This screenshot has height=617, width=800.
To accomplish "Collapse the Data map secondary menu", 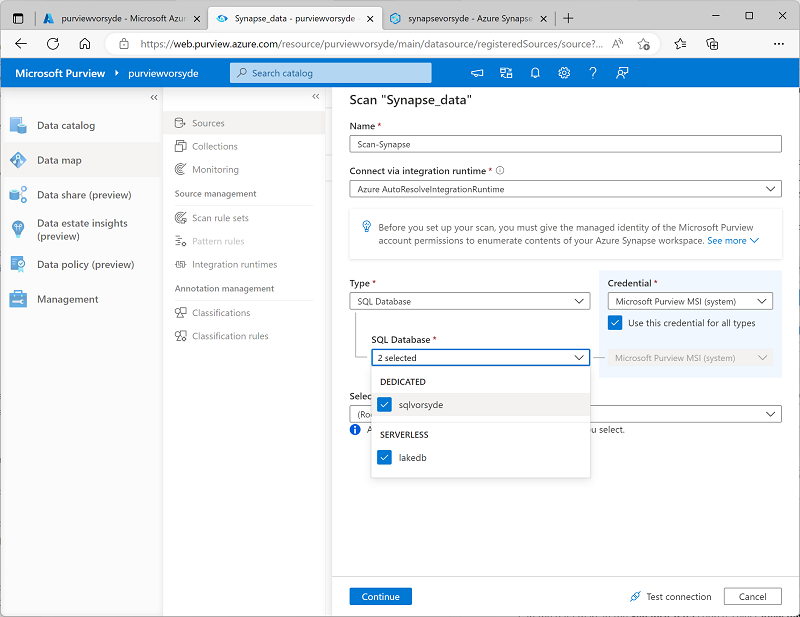I will pyautogui.click(x=315, y=96).
